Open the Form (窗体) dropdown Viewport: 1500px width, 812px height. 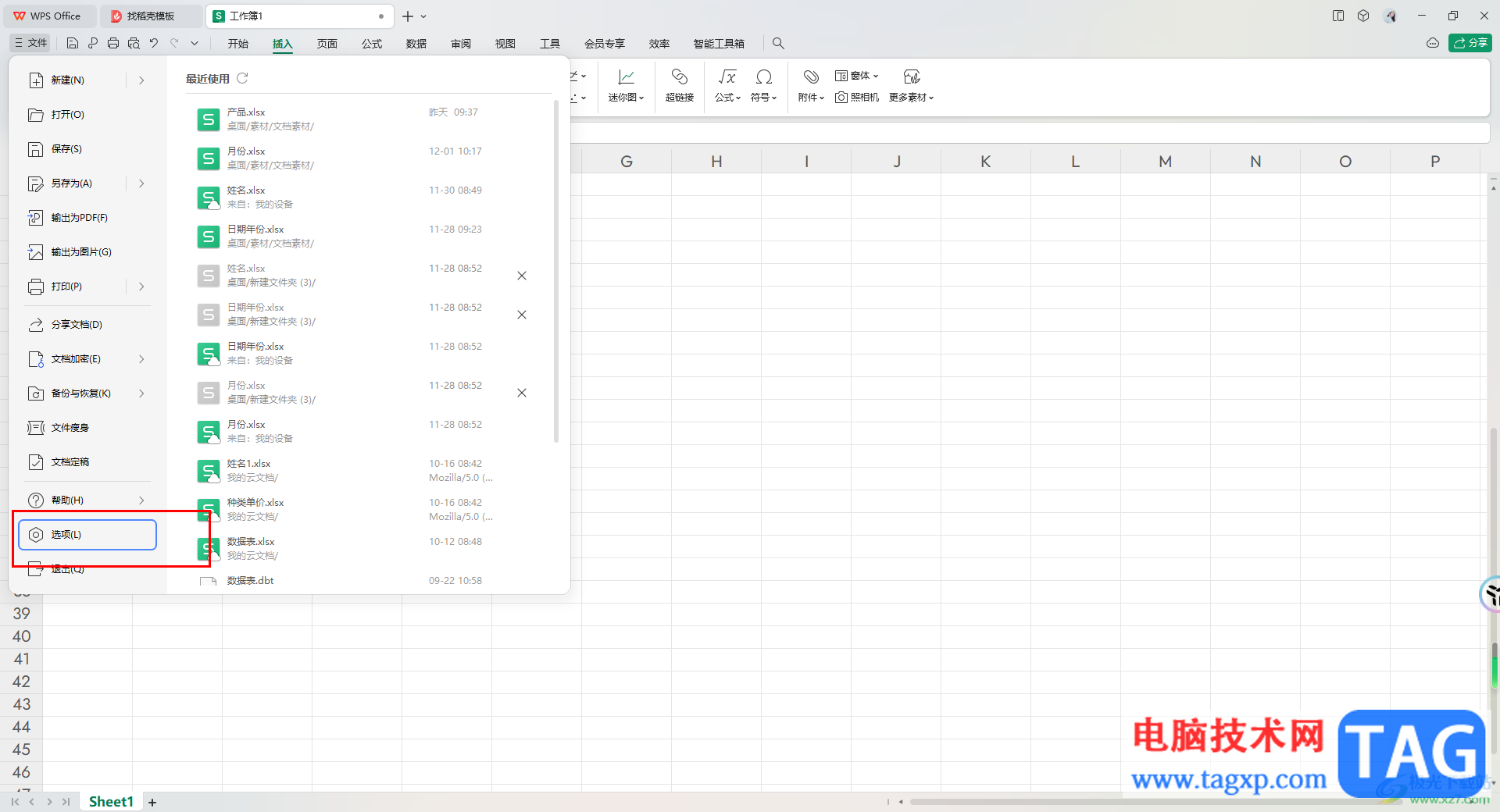click(857, 76)
